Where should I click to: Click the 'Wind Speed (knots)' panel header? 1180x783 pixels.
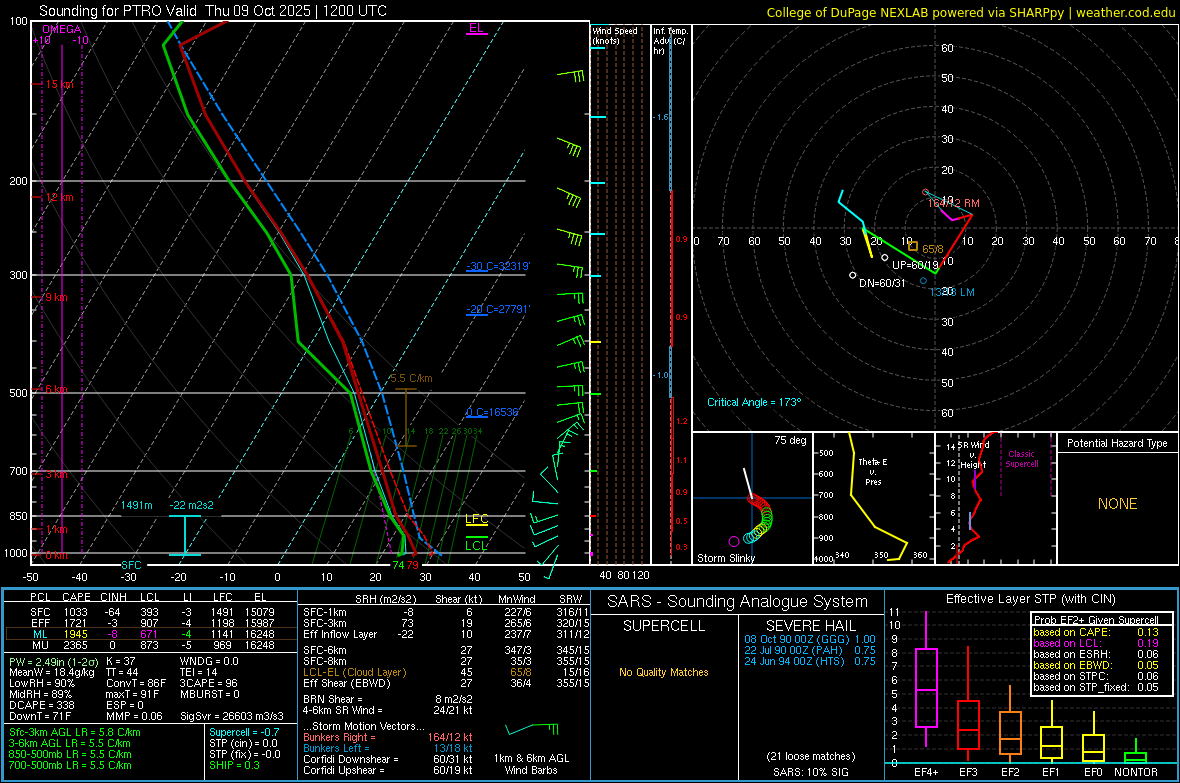point(615,35)
